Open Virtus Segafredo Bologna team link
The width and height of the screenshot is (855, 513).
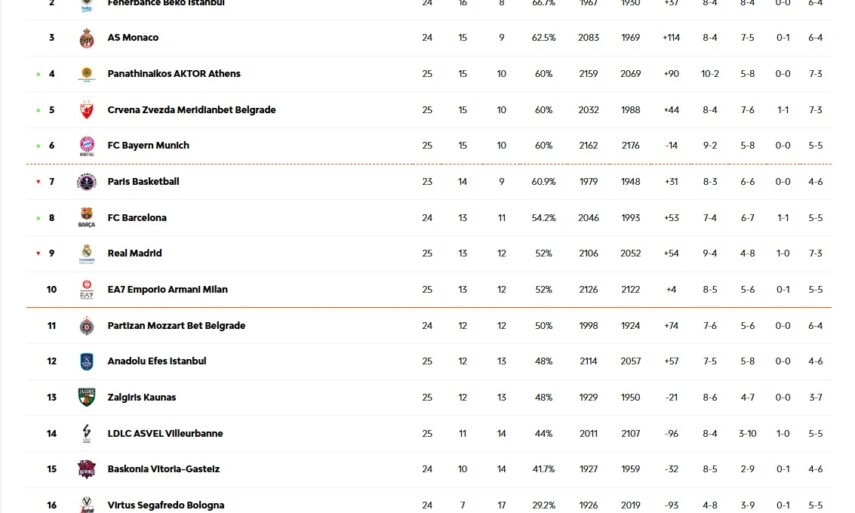[x=166, y=505]
